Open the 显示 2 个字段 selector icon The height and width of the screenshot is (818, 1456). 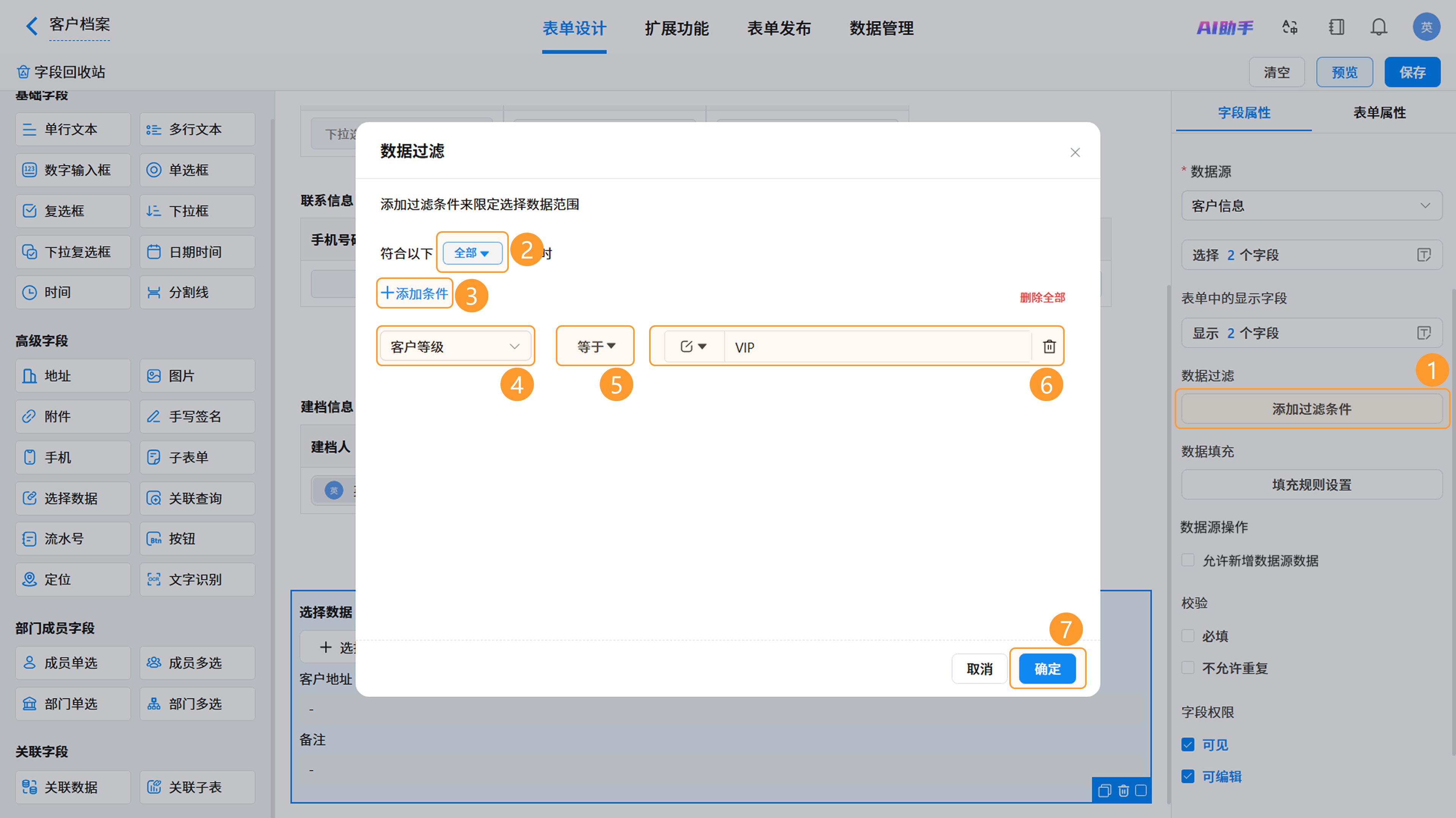(x=1424, y=333)
